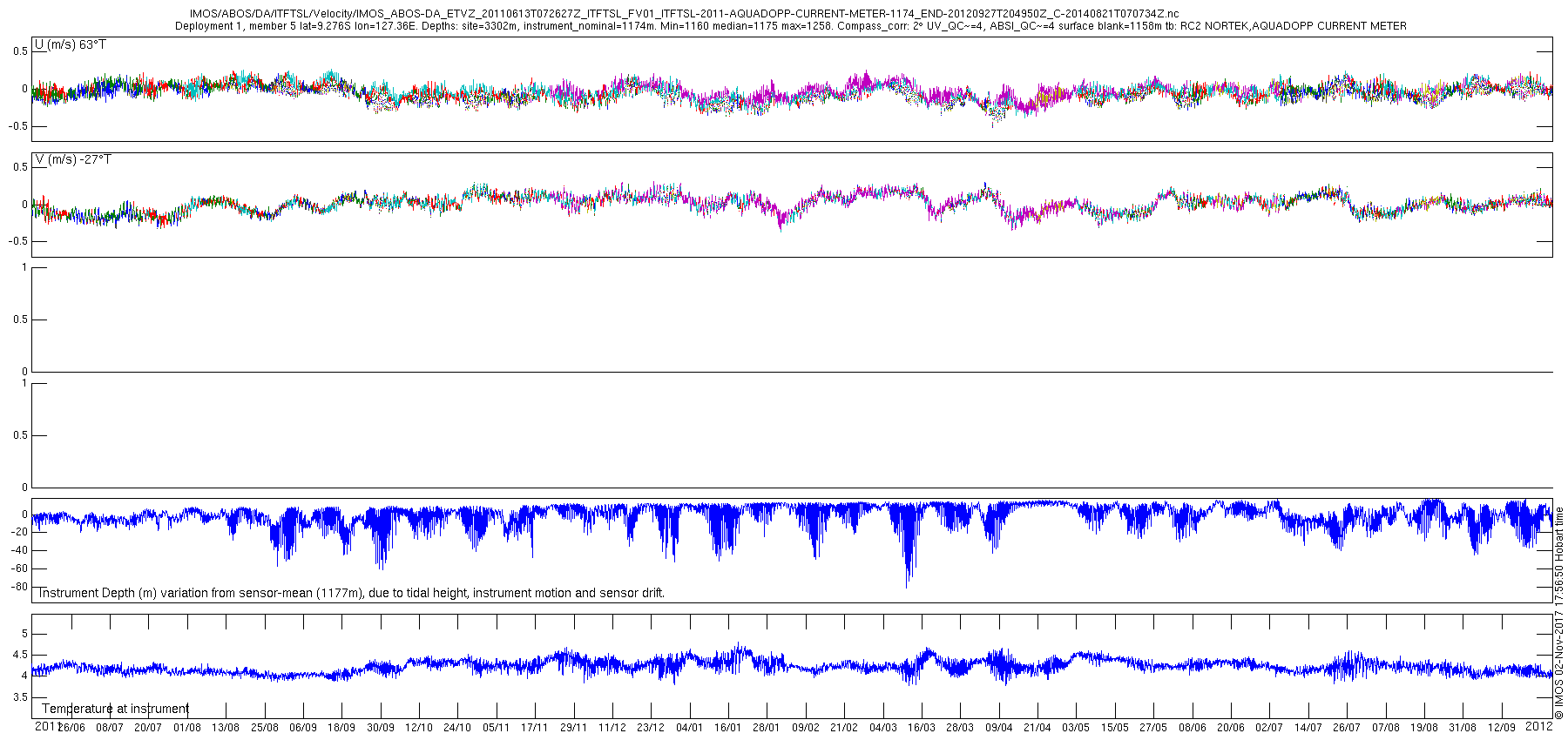Viewport: 1568px width, 740px height.
Task: Click the 3.5 tick on the temperature axis
Action: (x=20, y=697)
